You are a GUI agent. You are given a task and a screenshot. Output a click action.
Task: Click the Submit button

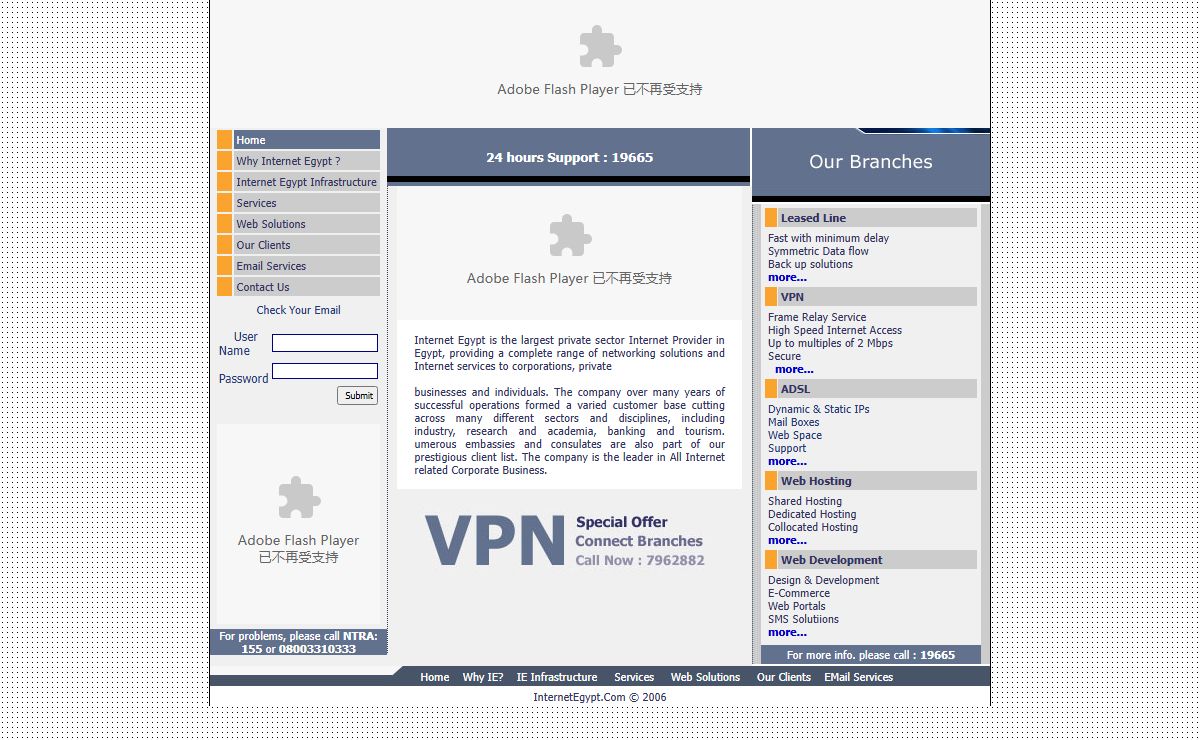click(x=358, y=395)
